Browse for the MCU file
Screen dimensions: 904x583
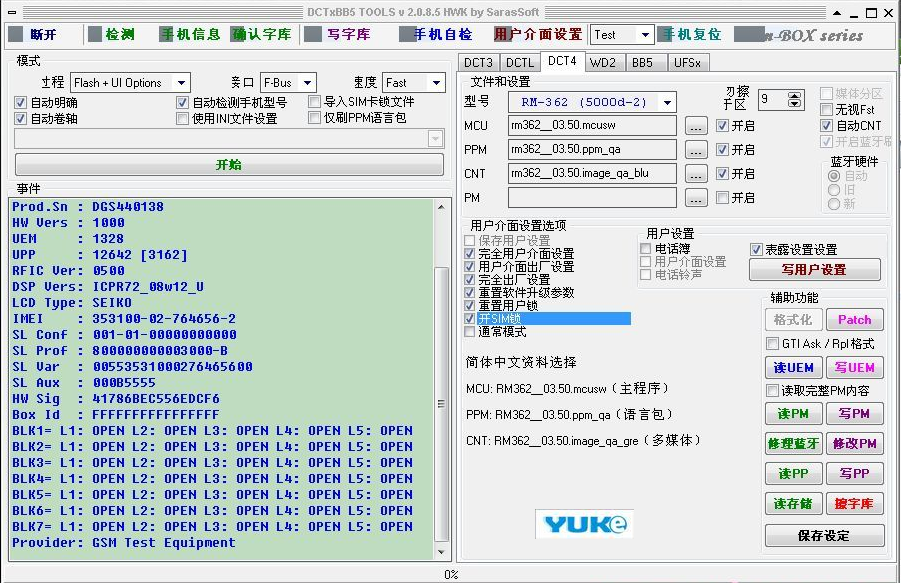696,126
